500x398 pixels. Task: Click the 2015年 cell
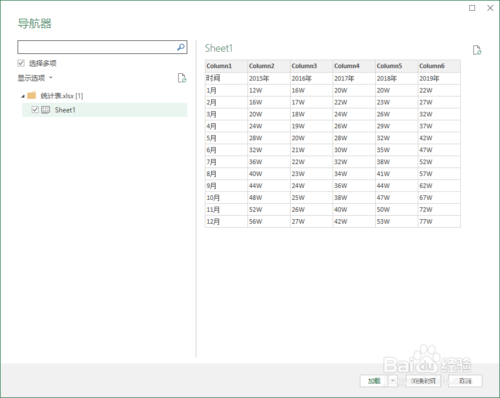(269, 78)
